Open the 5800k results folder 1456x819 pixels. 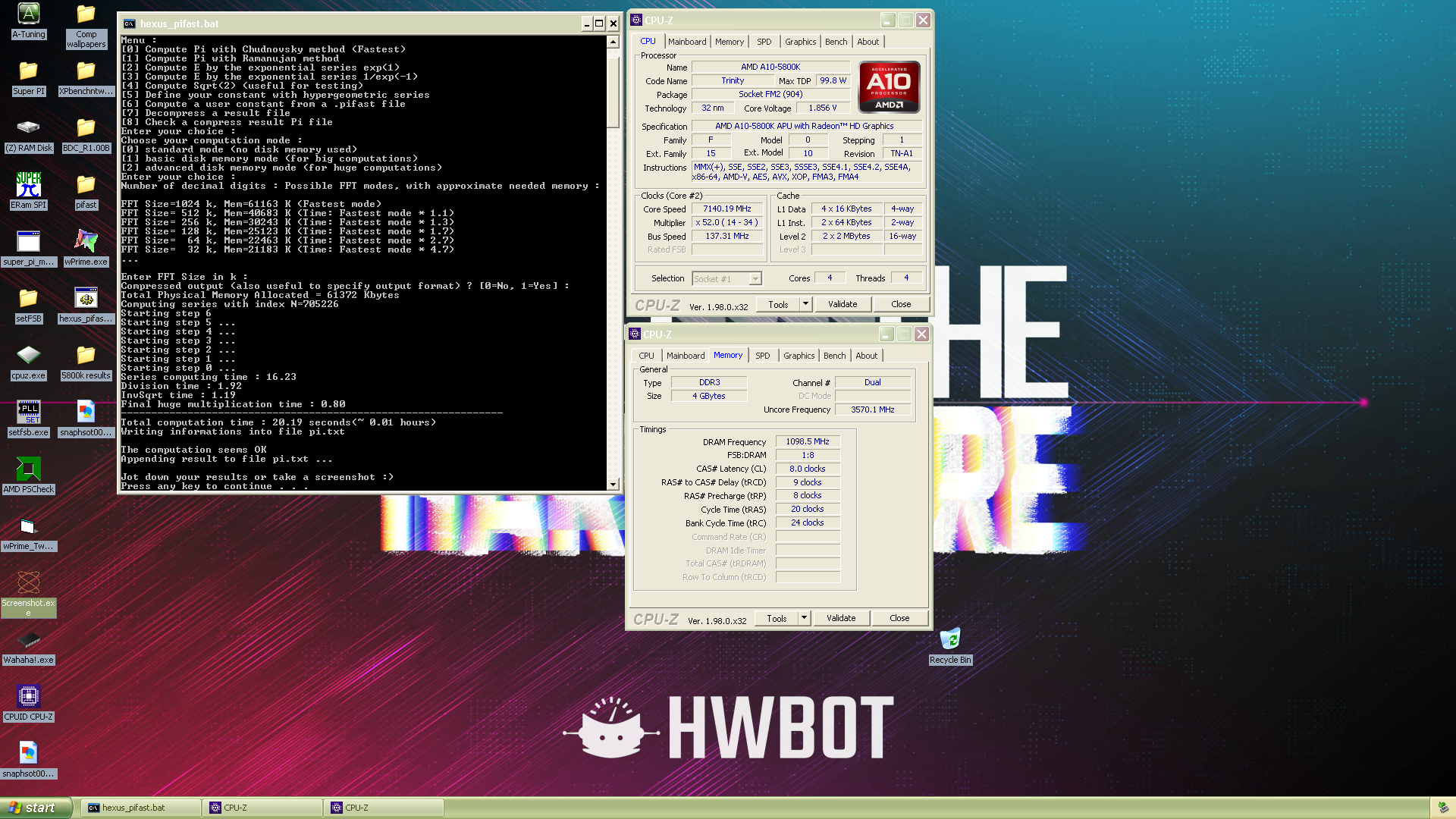point(86,362)
